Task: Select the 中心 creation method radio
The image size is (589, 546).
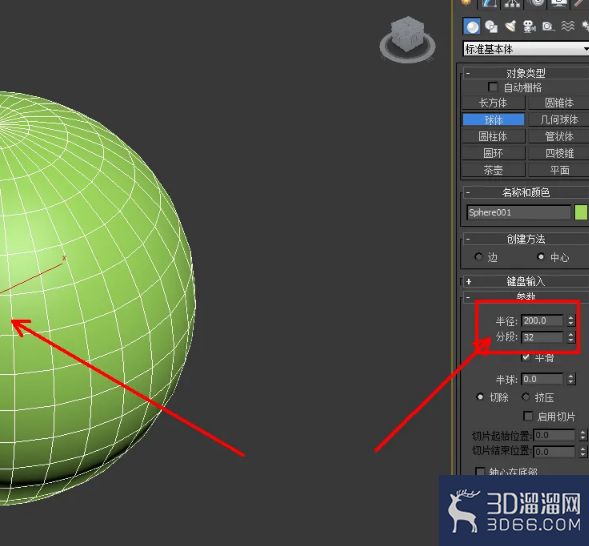Action: pyautogui.click(x=541, y=257)
